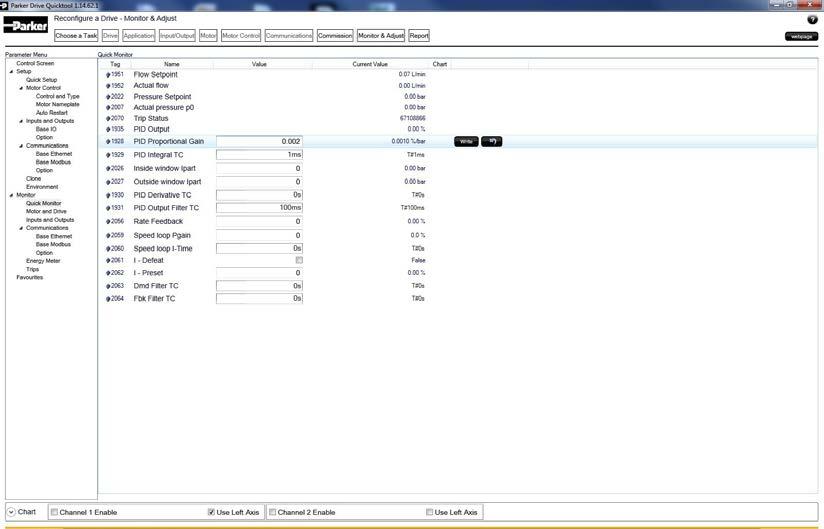
Task: Expand the Chart panel chevron
Action: click(x=11, y=512)
